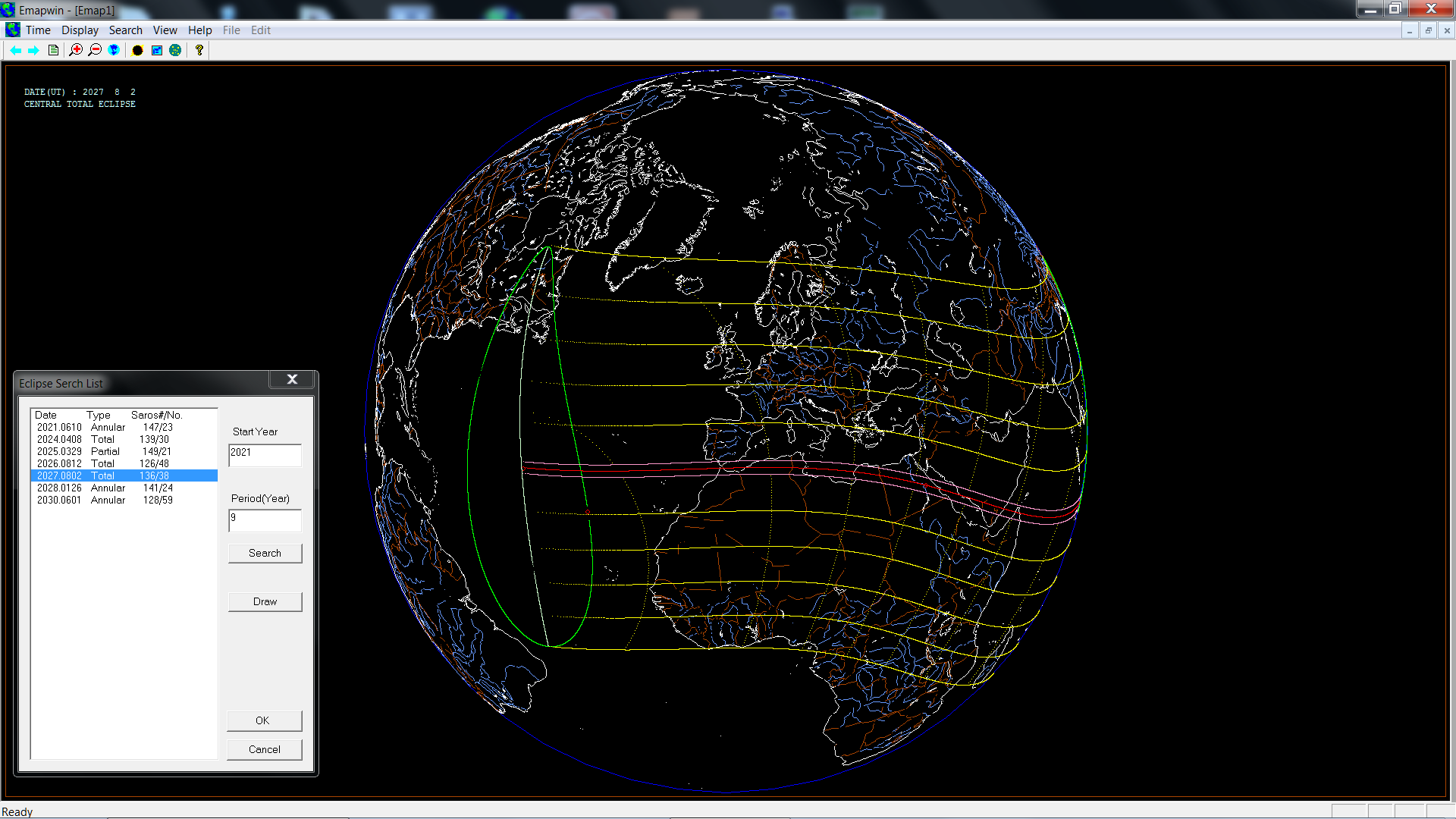Click the CENTRAL TOTAL ECLIPSE label
The width and height of the screenshot is (1456, 819).
click(80, 104)
